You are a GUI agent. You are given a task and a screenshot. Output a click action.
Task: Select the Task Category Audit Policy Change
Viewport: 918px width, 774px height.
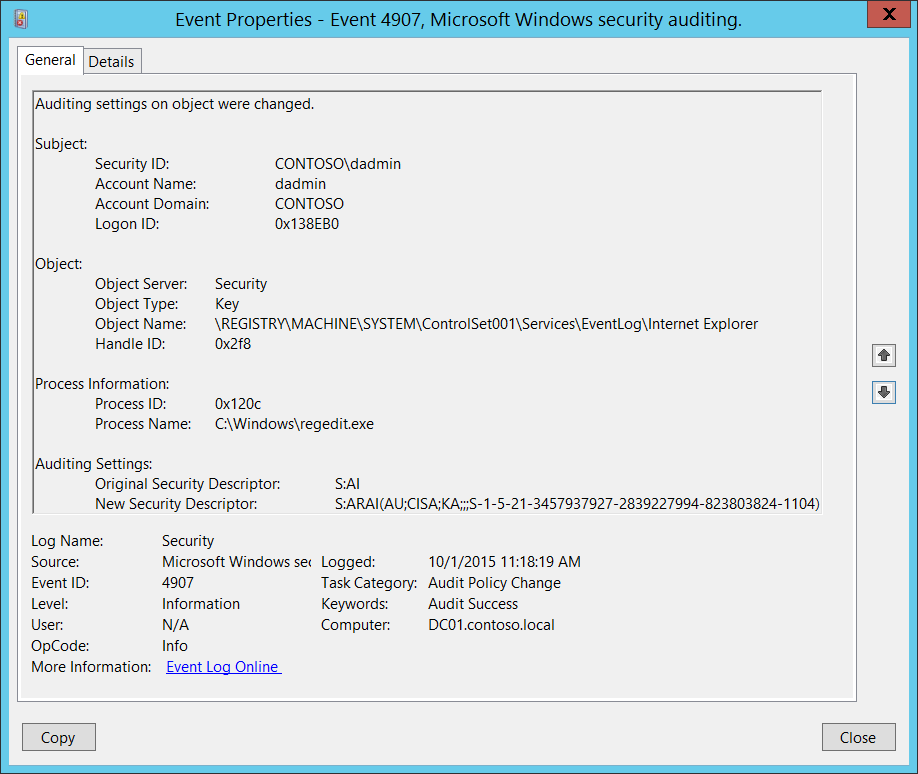tap(494, 583)
